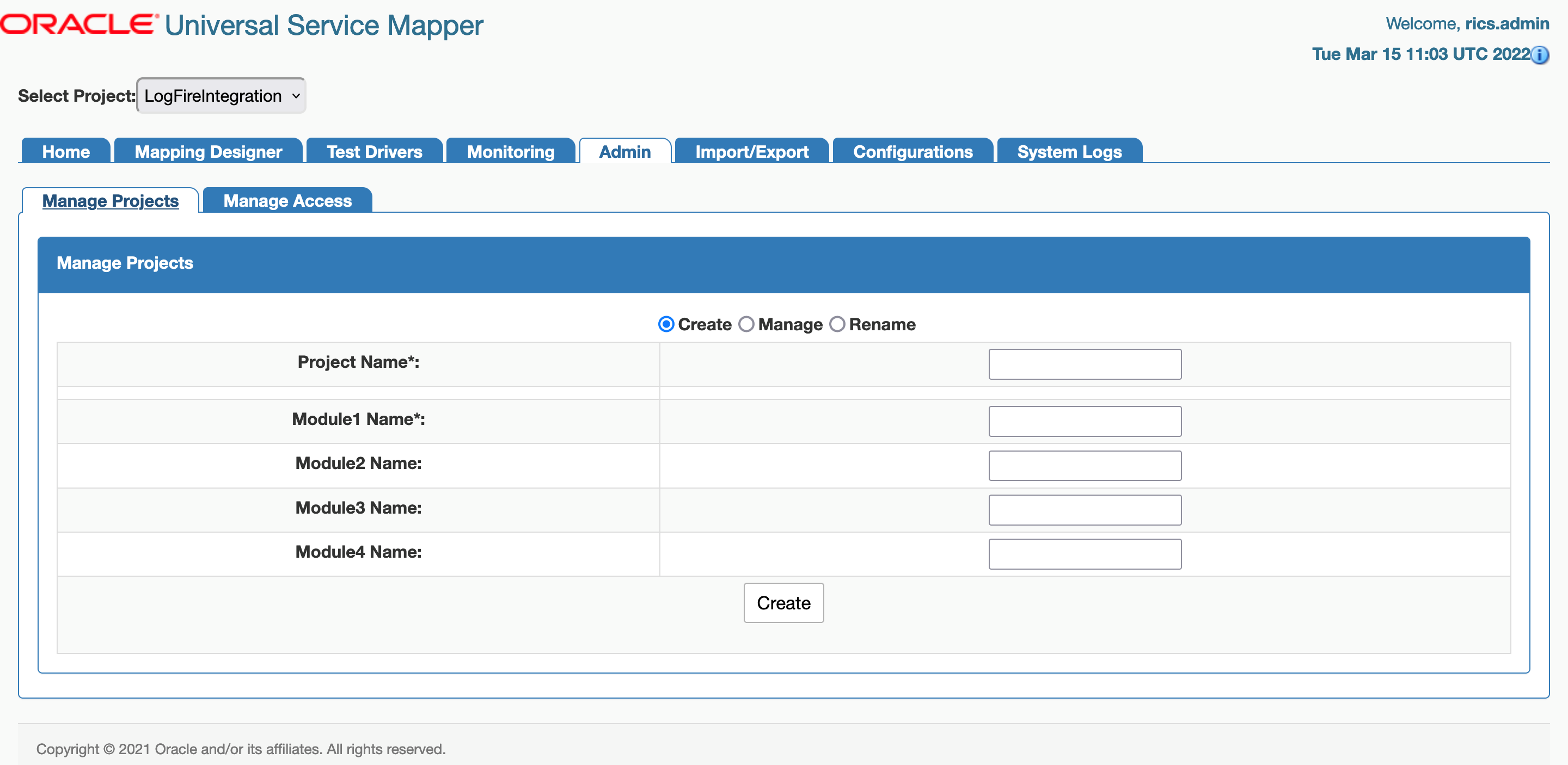Open the Import/Export tab
Screen dimensions: 1568x765
tap(751, 151)
